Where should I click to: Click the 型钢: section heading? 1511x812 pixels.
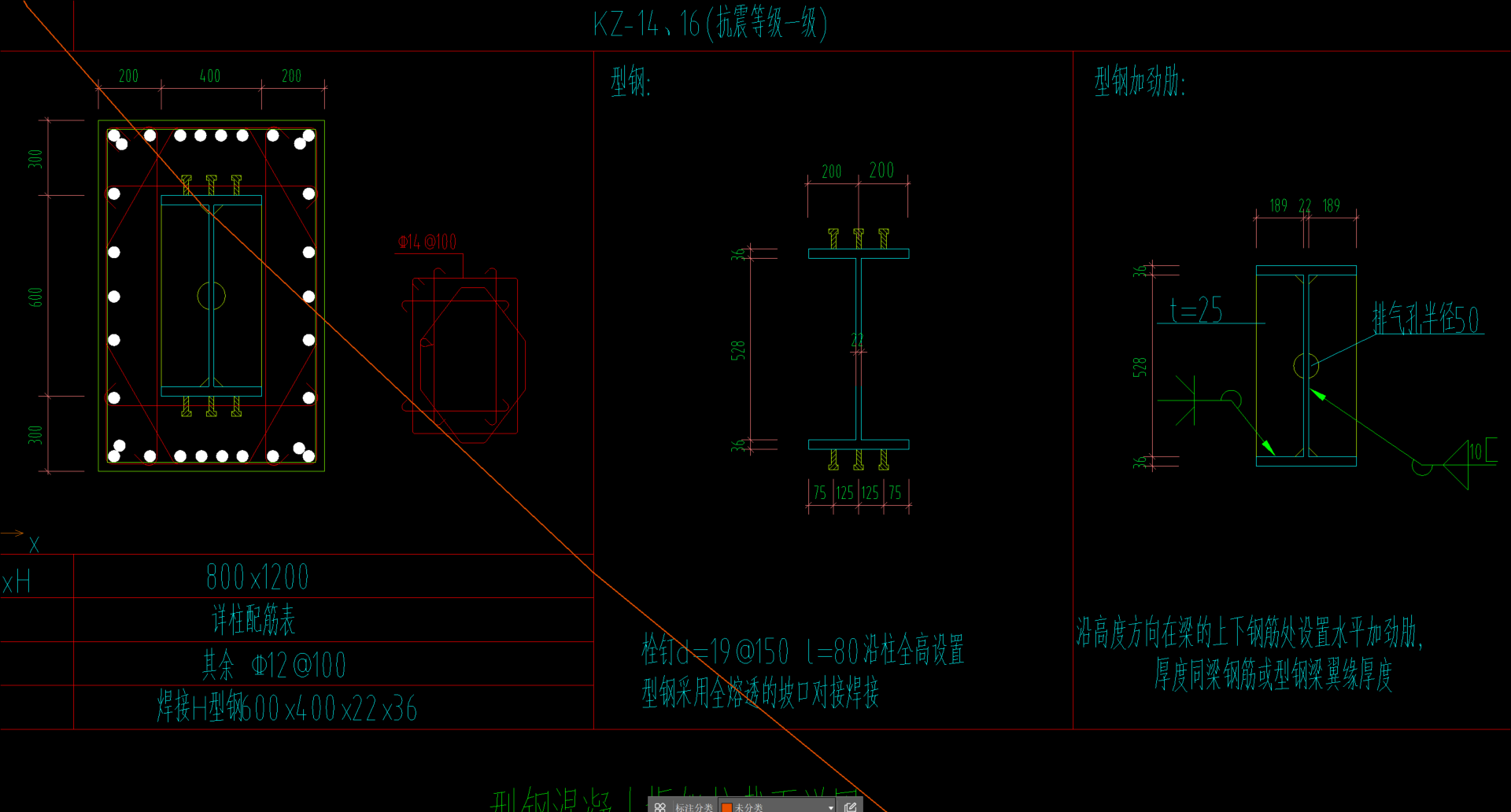tap(630, 81)
